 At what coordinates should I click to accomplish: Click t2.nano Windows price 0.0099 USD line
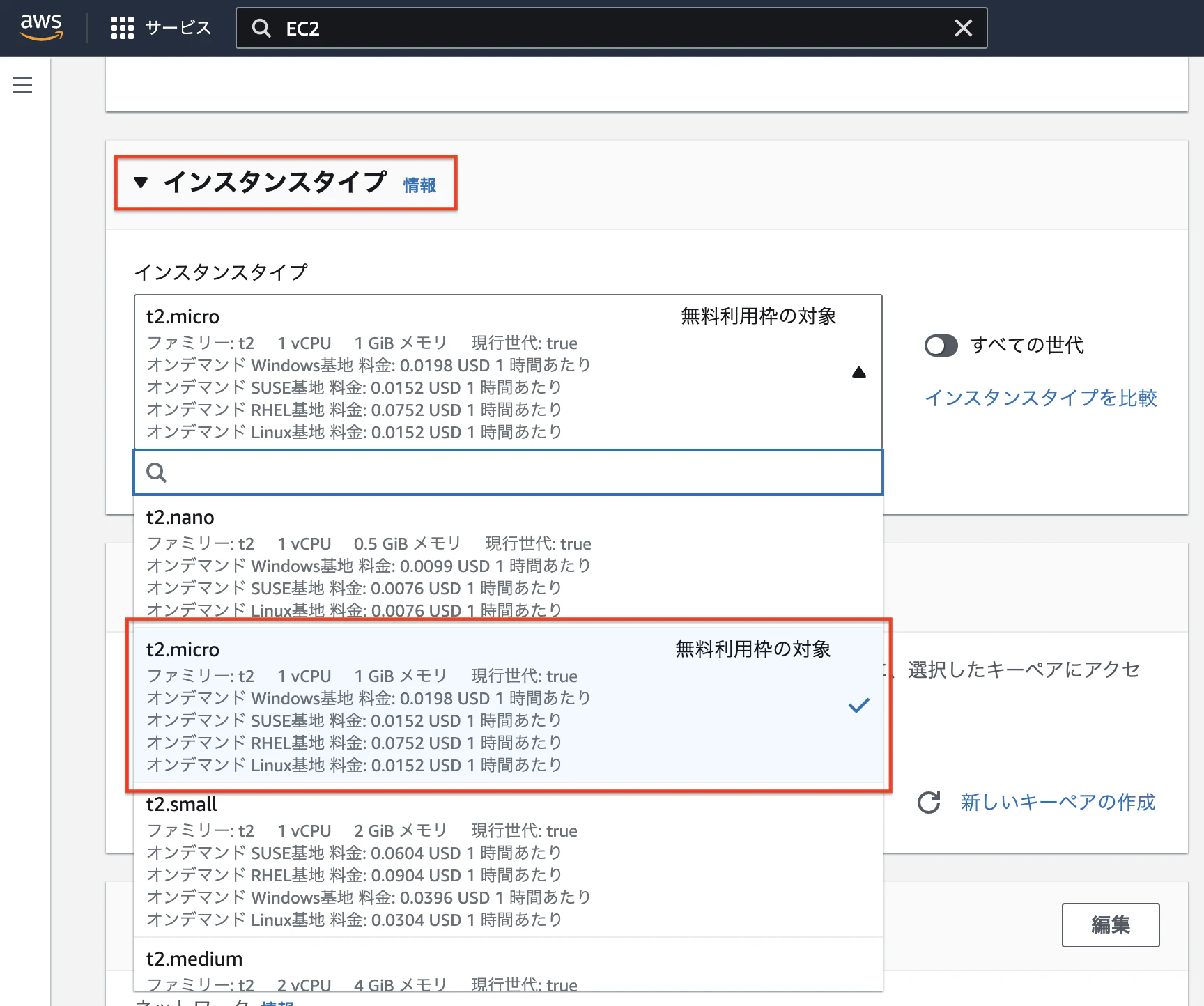click(369, 566)
